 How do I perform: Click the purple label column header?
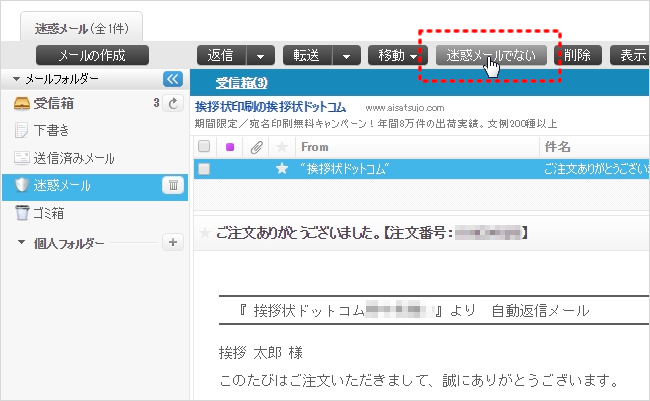click(x=230, y=147)
